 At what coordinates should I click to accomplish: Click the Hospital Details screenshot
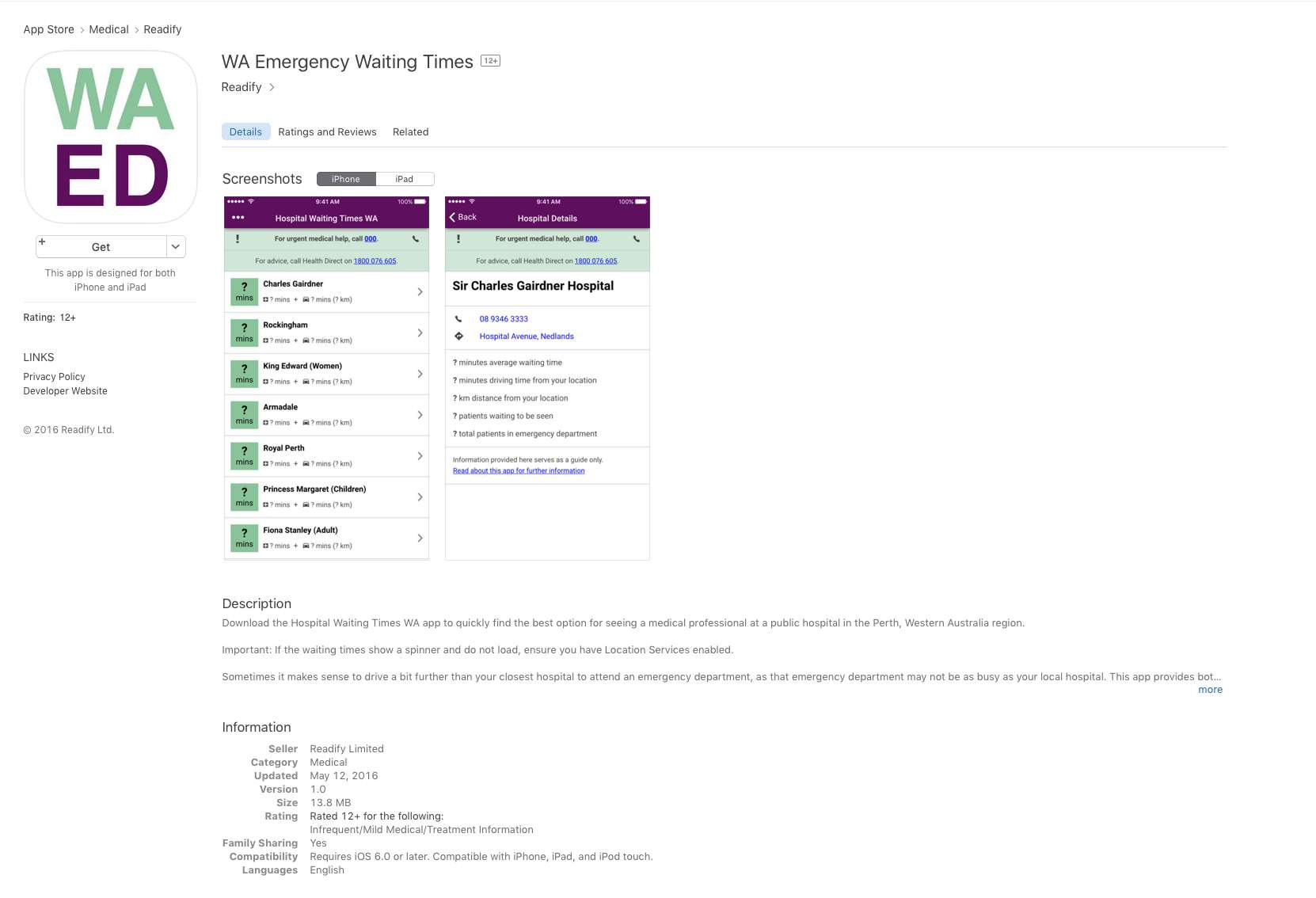pyautogui.click(x=547, y=379)
